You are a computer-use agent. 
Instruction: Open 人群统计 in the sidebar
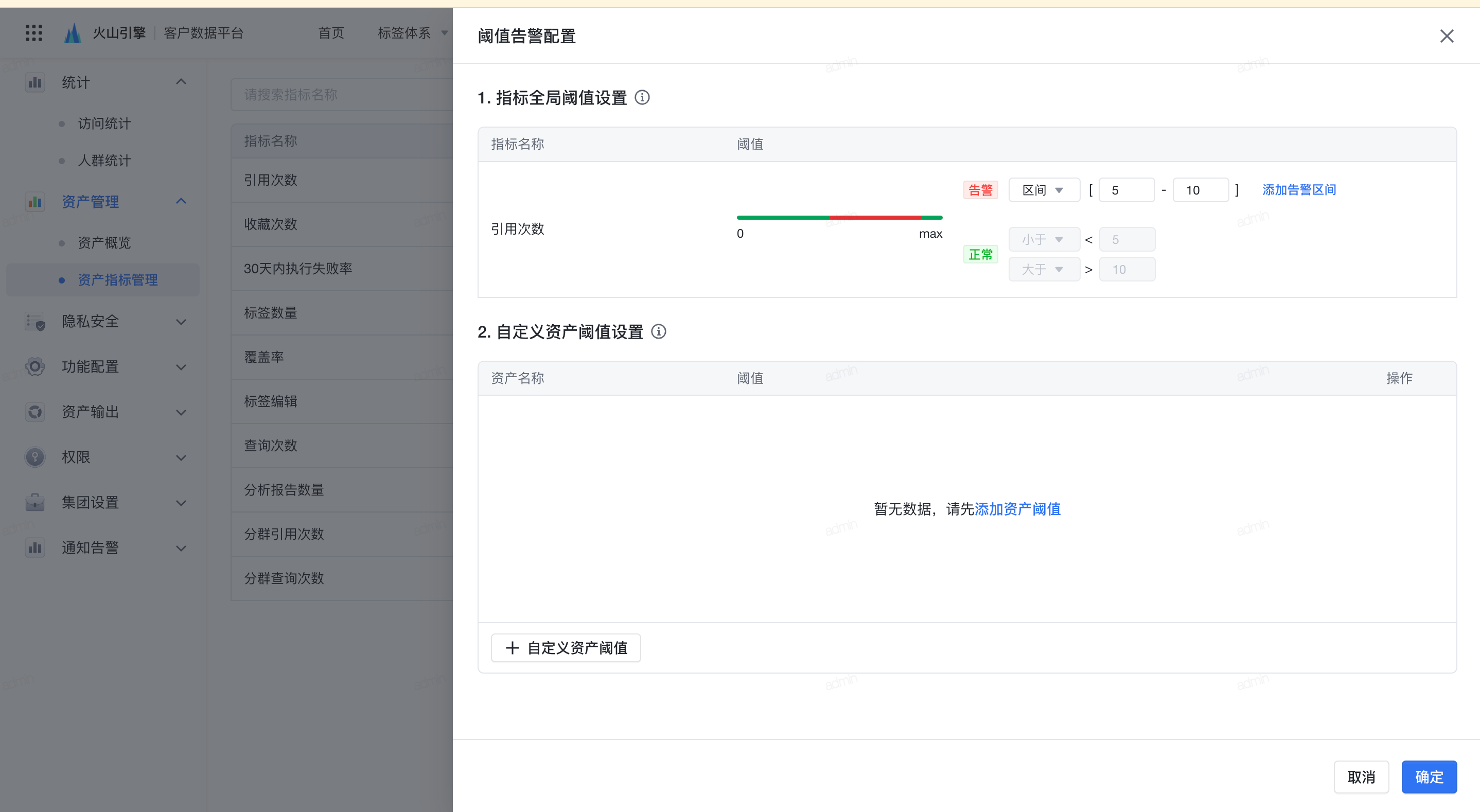pyautogui.click(x=104, y=161)
